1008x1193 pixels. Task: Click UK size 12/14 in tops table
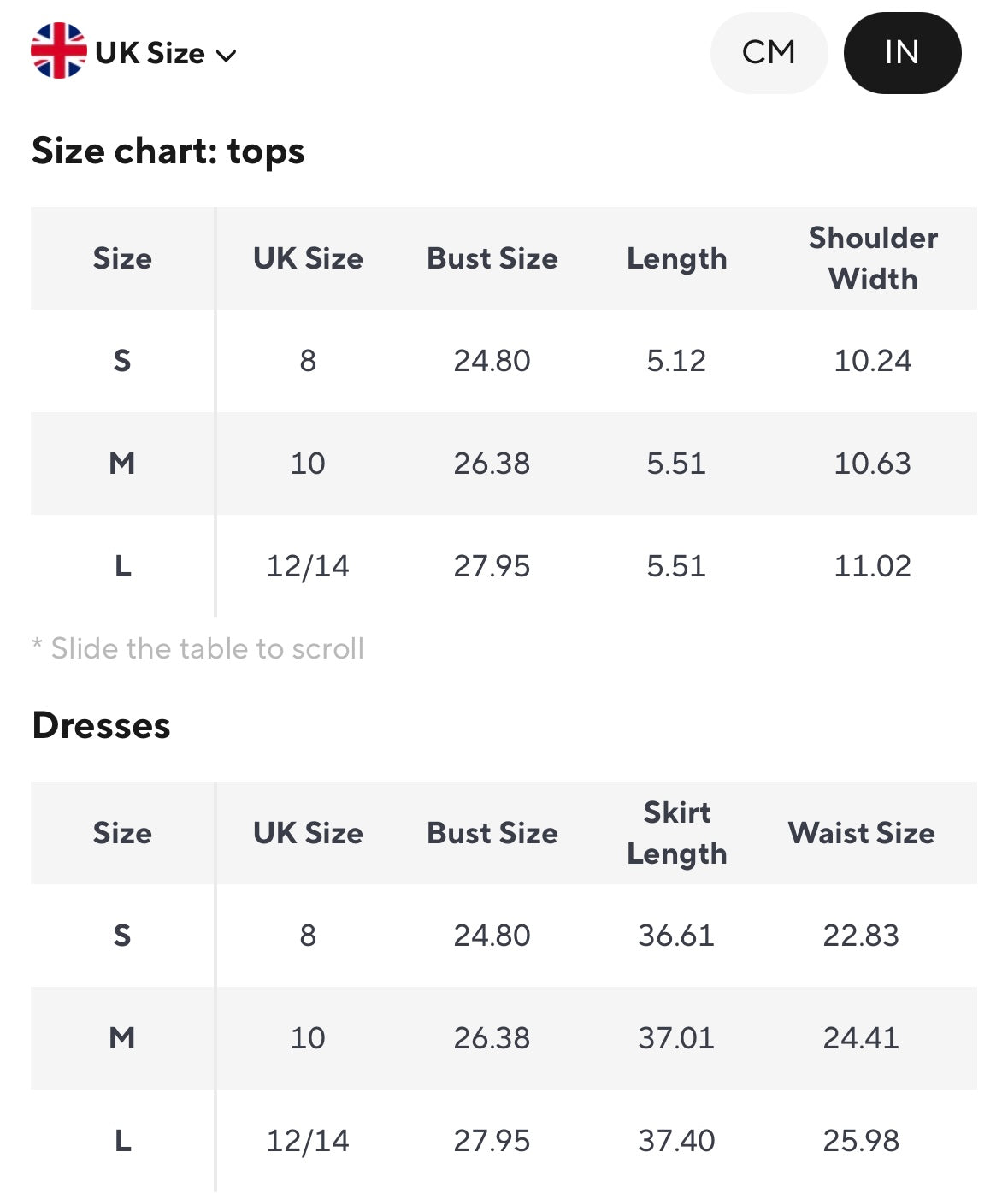pos(308,566)
